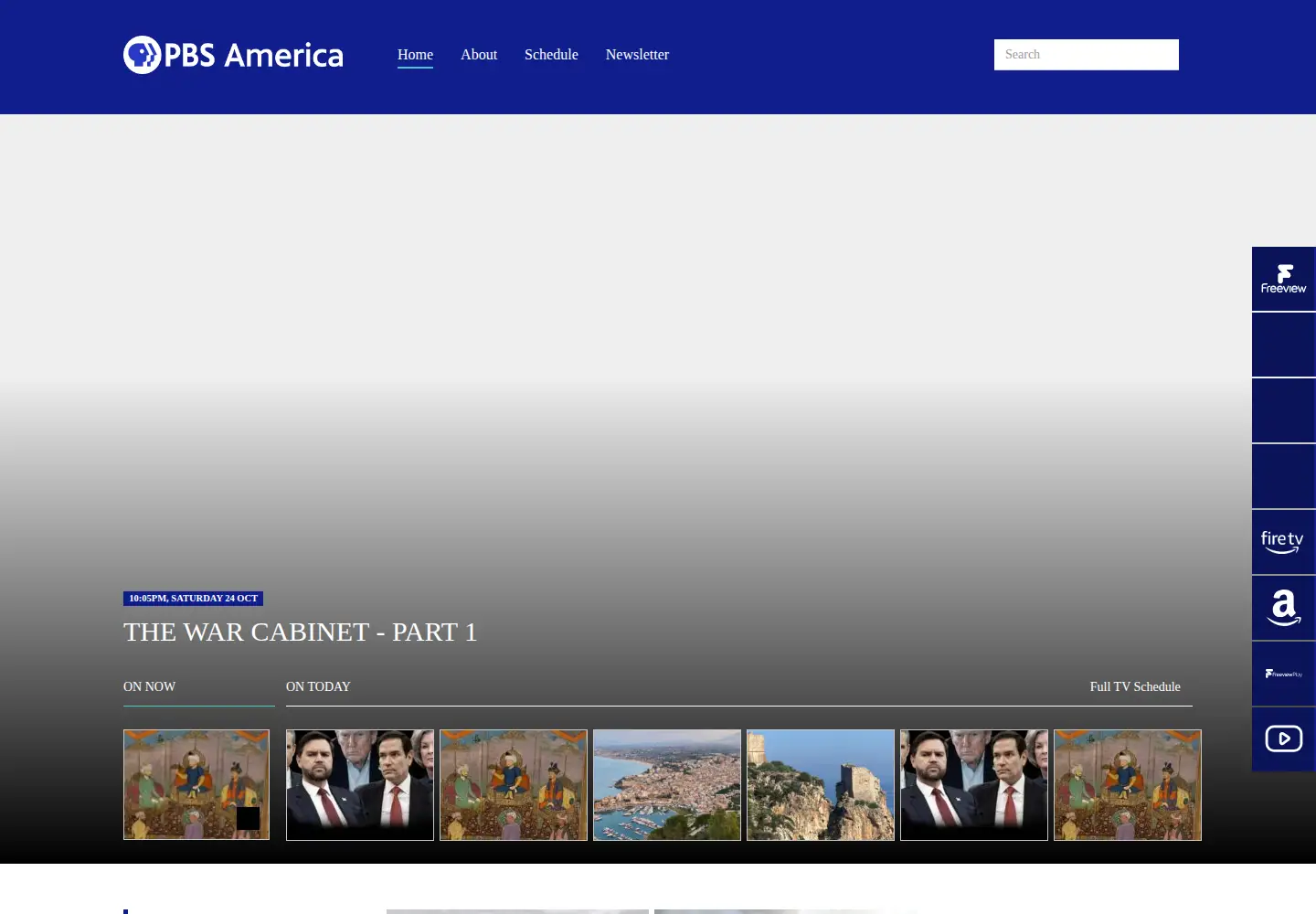Open the About page
The width and height of the screenshot is (1316, 914).
coord(479,55)
